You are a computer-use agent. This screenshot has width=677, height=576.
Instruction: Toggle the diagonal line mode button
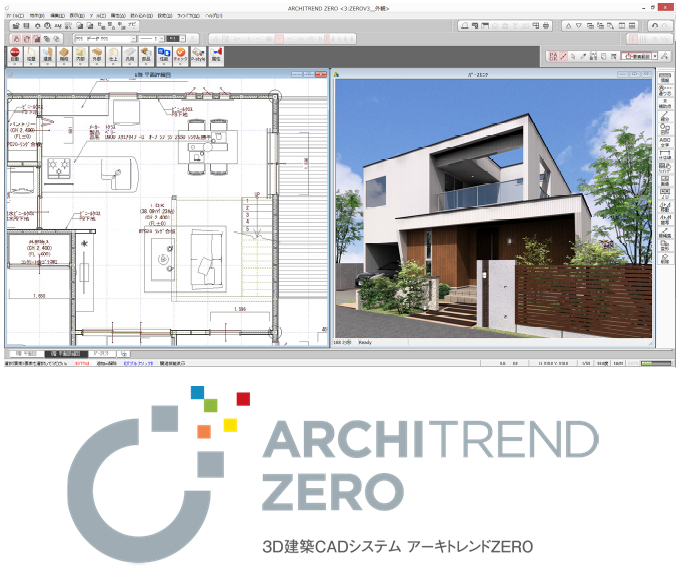tap(563, 56)
